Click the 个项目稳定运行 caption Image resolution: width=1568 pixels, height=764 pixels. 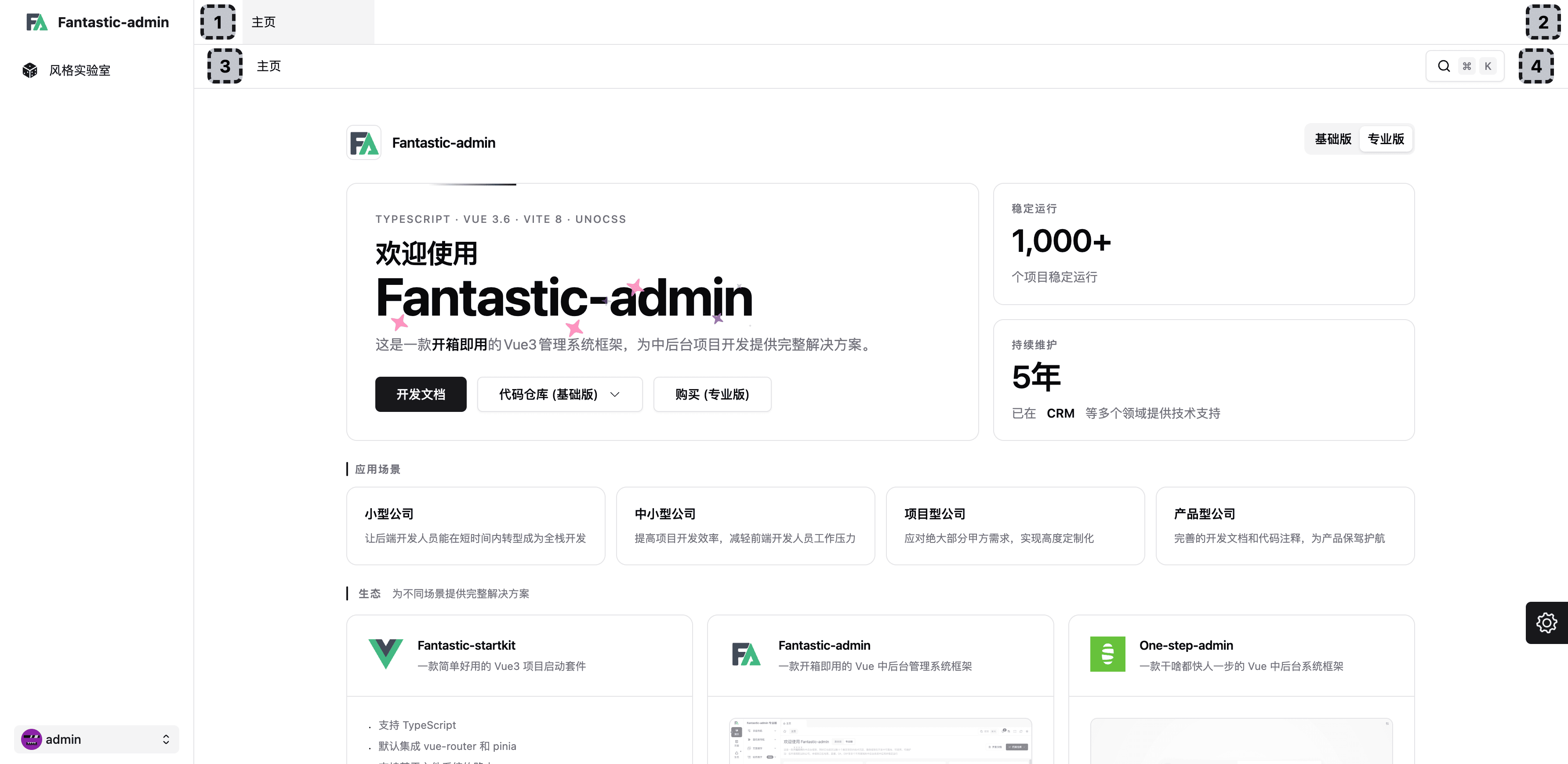(1054, 277)
